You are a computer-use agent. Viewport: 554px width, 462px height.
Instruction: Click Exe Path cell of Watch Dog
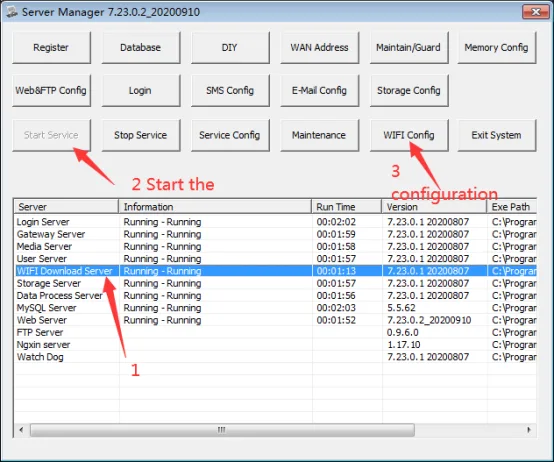[x=514, y=357]
